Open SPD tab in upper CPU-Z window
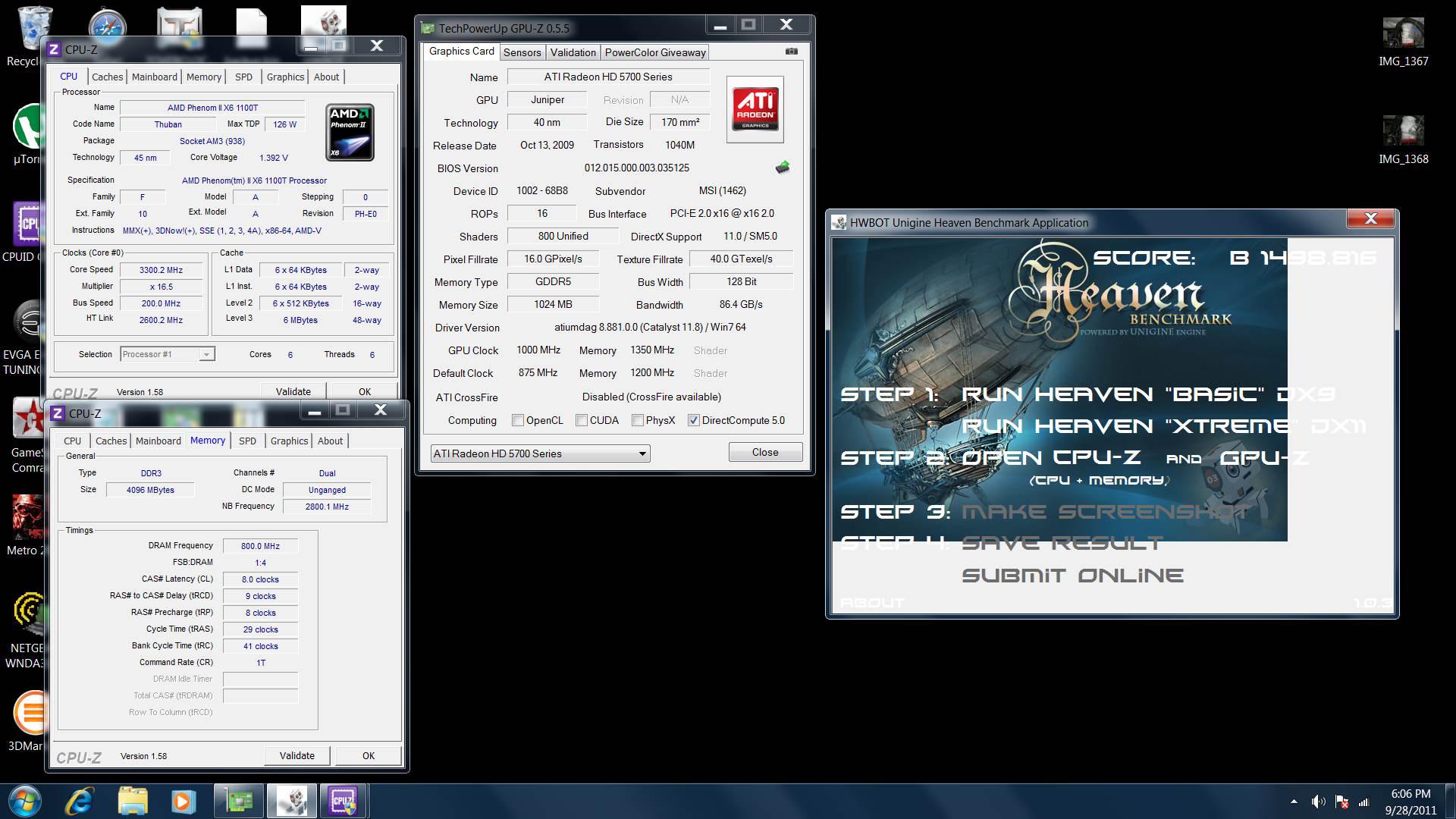Screen dimensions: 1456x819 point(243,77)
